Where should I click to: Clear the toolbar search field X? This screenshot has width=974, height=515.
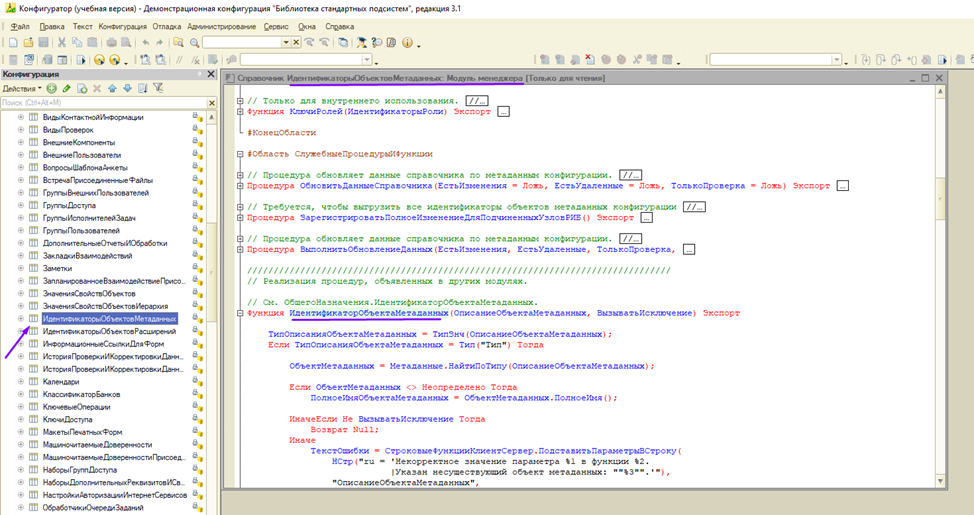296,43
